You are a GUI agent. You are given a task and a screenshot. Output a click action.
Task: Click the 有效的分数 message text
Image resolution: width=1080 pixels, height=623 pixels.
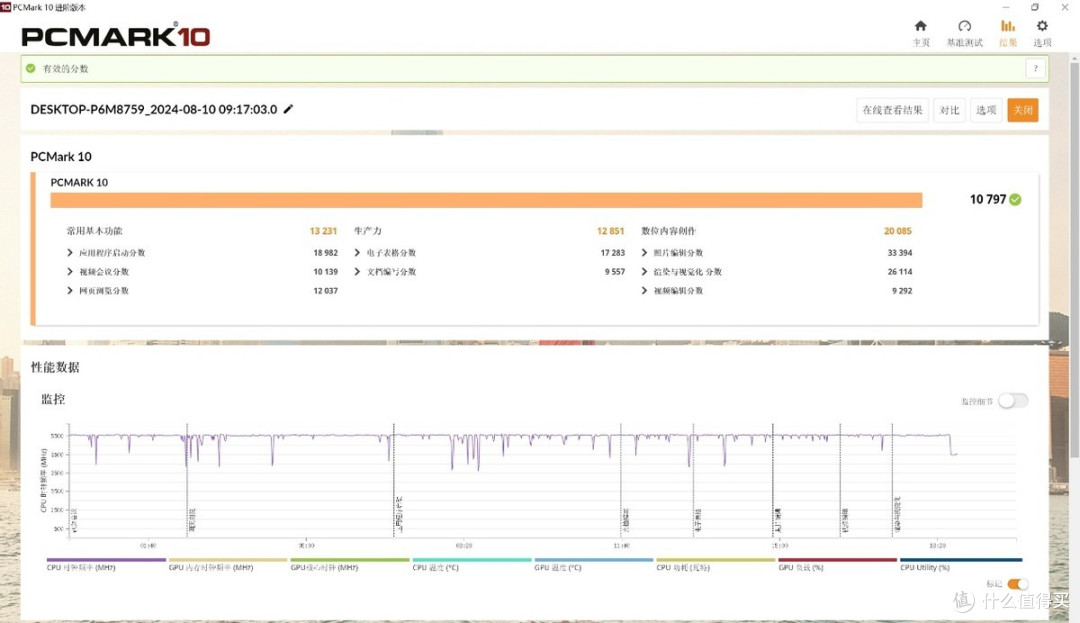(65, 69)
